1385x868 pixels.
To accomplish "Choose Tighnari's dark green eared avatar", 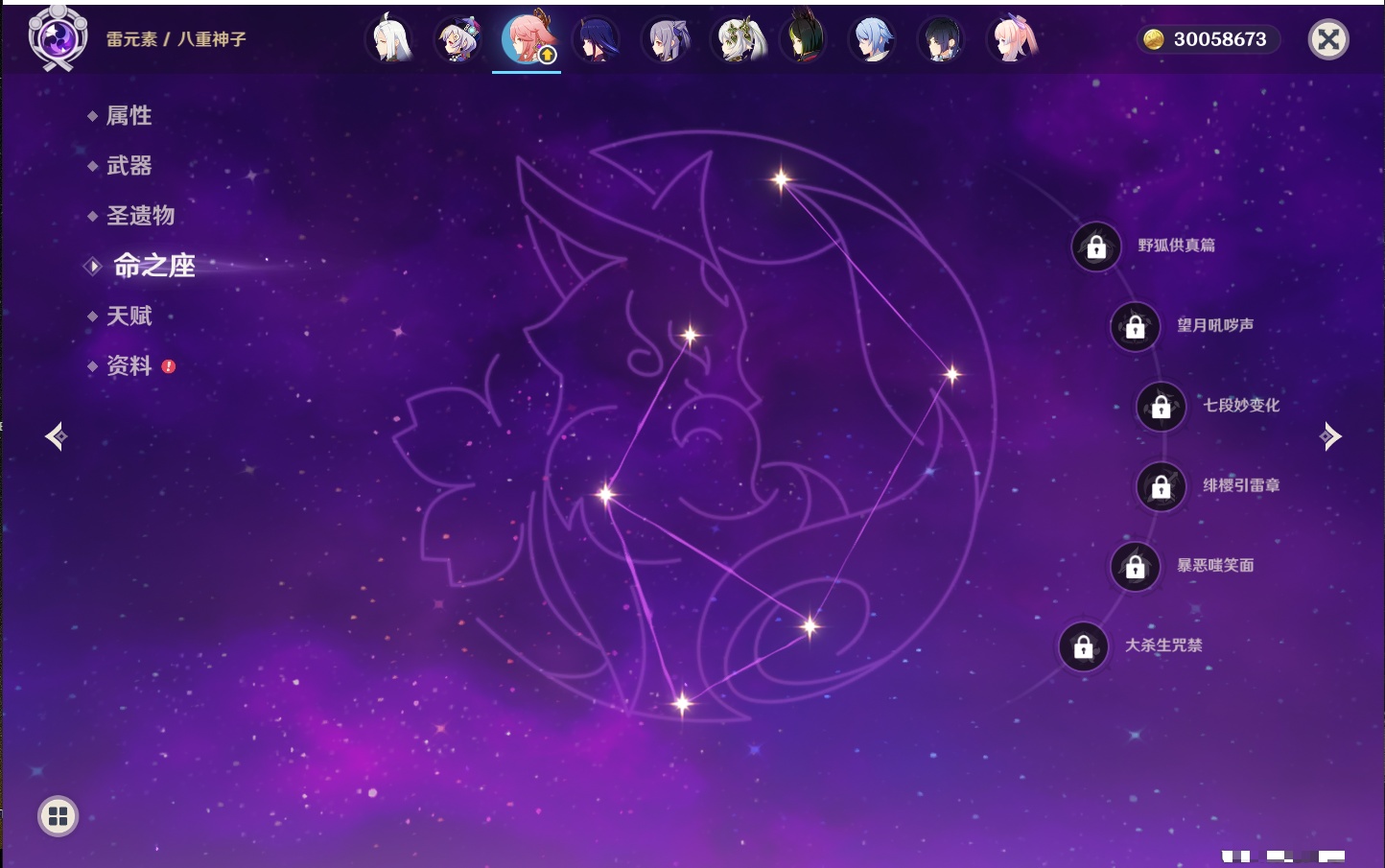I will [x=804, y=36].
